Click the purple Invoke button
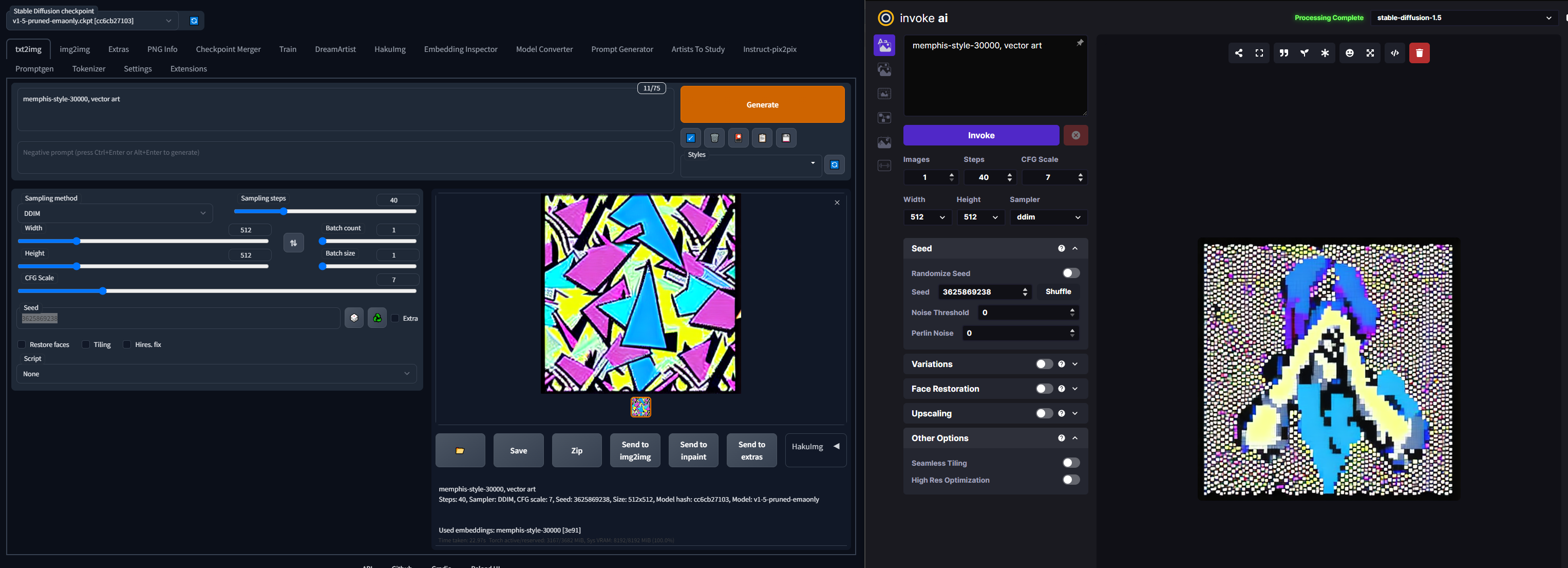This screenshot has height=568, width=1568. (x=980, y=135)
